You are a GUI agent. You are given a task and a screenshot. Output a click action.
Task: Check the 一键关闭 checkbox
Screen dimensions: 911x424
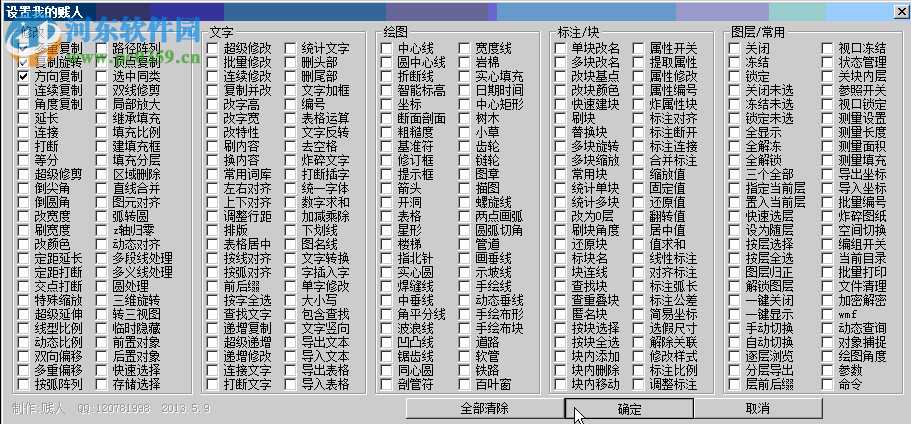tap(734, 300)
